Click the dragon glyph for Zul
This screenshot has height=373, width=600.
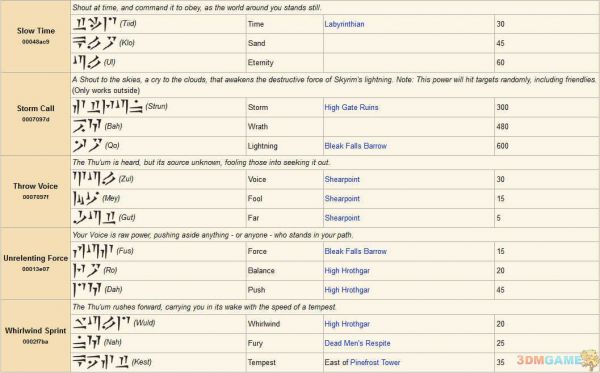94,179
